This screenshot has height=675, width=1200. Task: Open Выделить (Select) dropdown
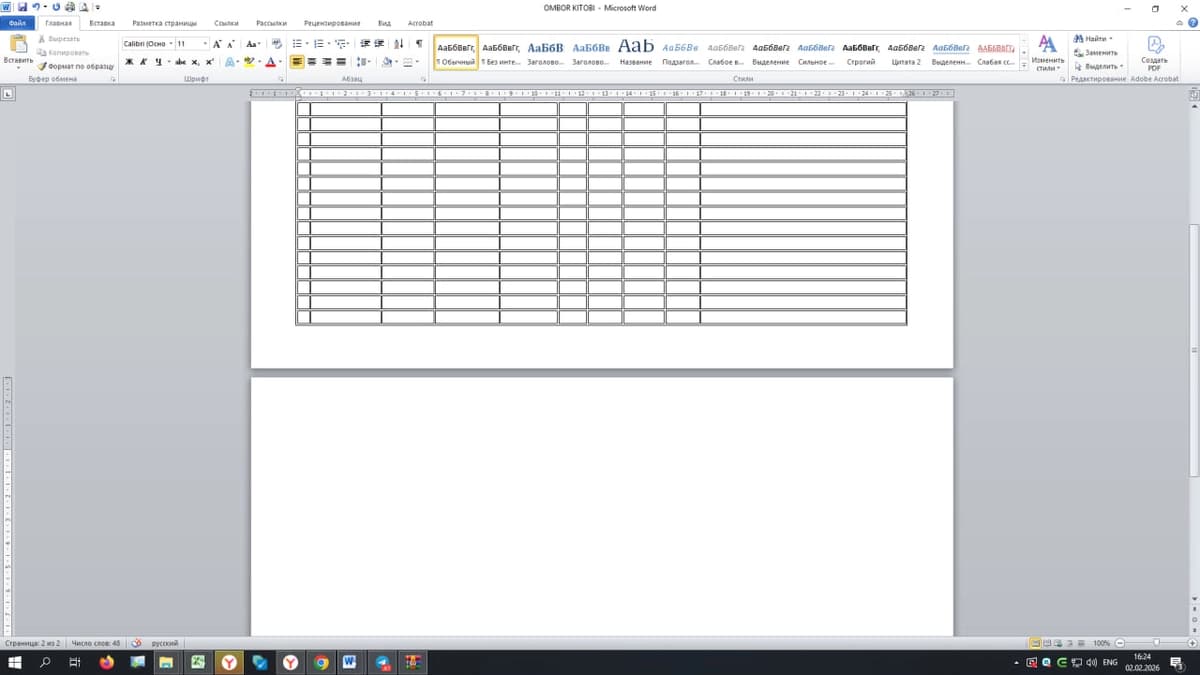click(x=1098, y=66)
